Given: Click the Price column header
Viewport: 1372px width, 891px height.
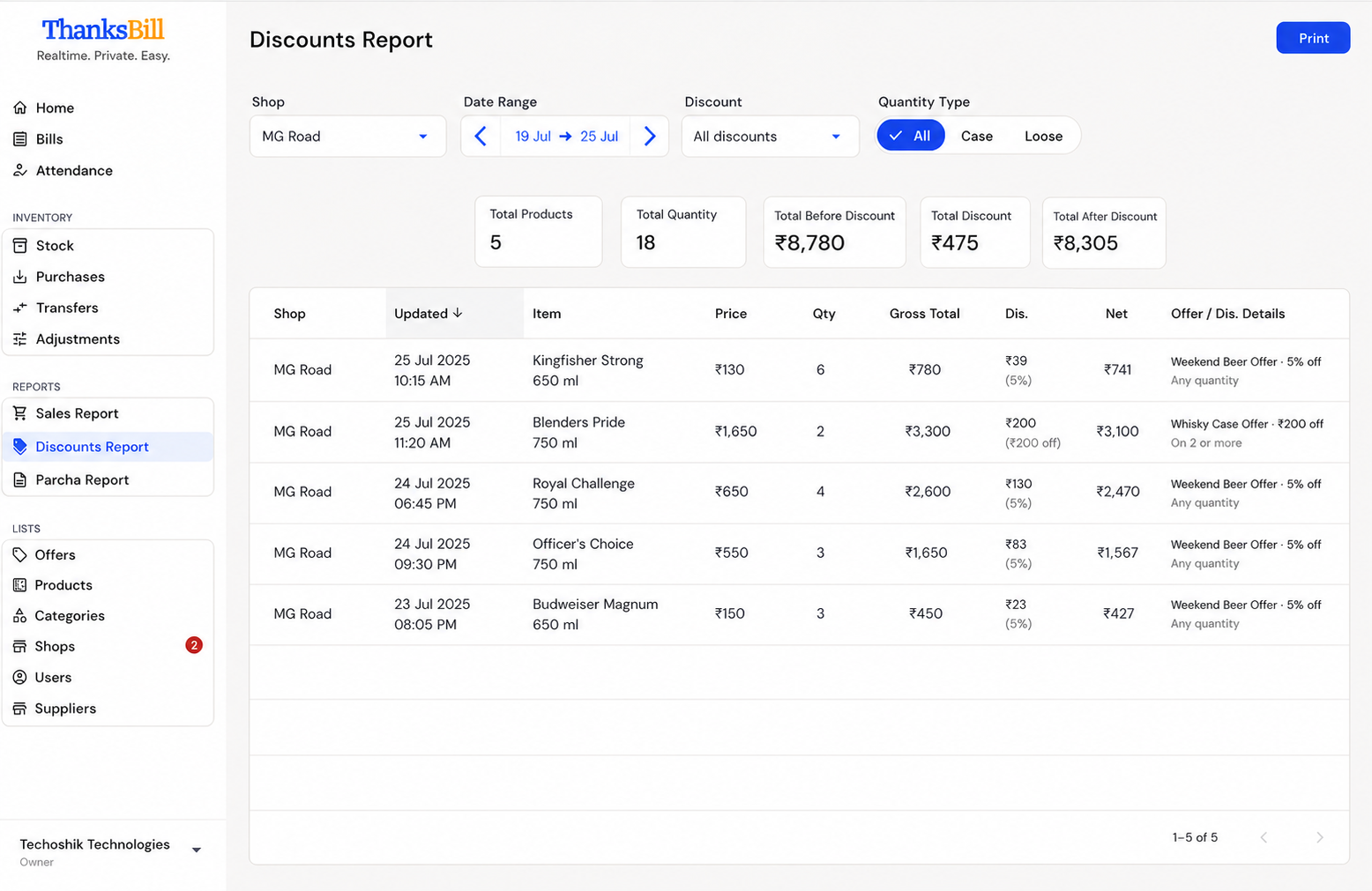Looking at the screenshot, I should (x=731, y=314).
